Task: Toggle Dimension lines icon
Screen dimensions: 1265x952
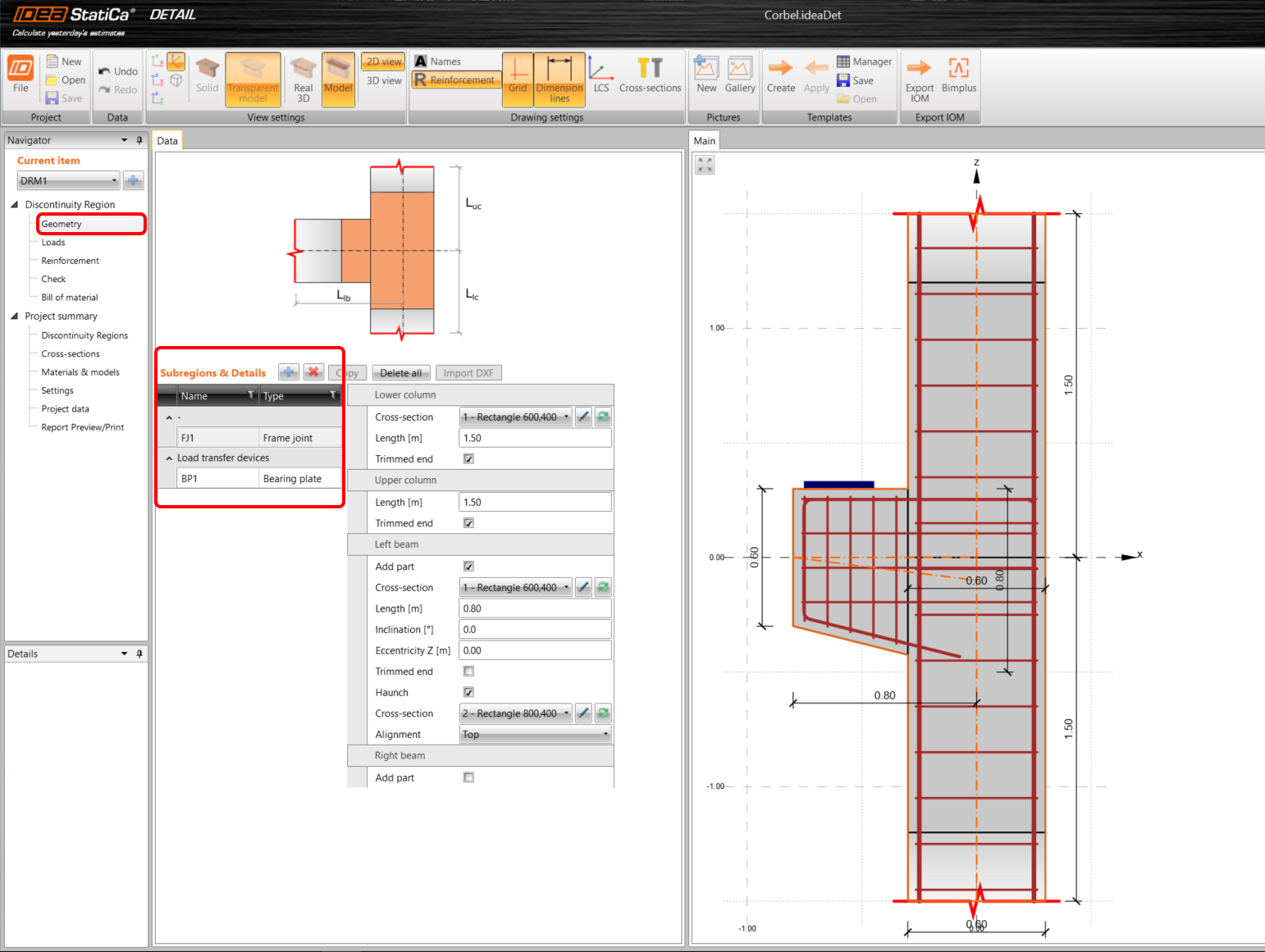Action: [559, 78]
